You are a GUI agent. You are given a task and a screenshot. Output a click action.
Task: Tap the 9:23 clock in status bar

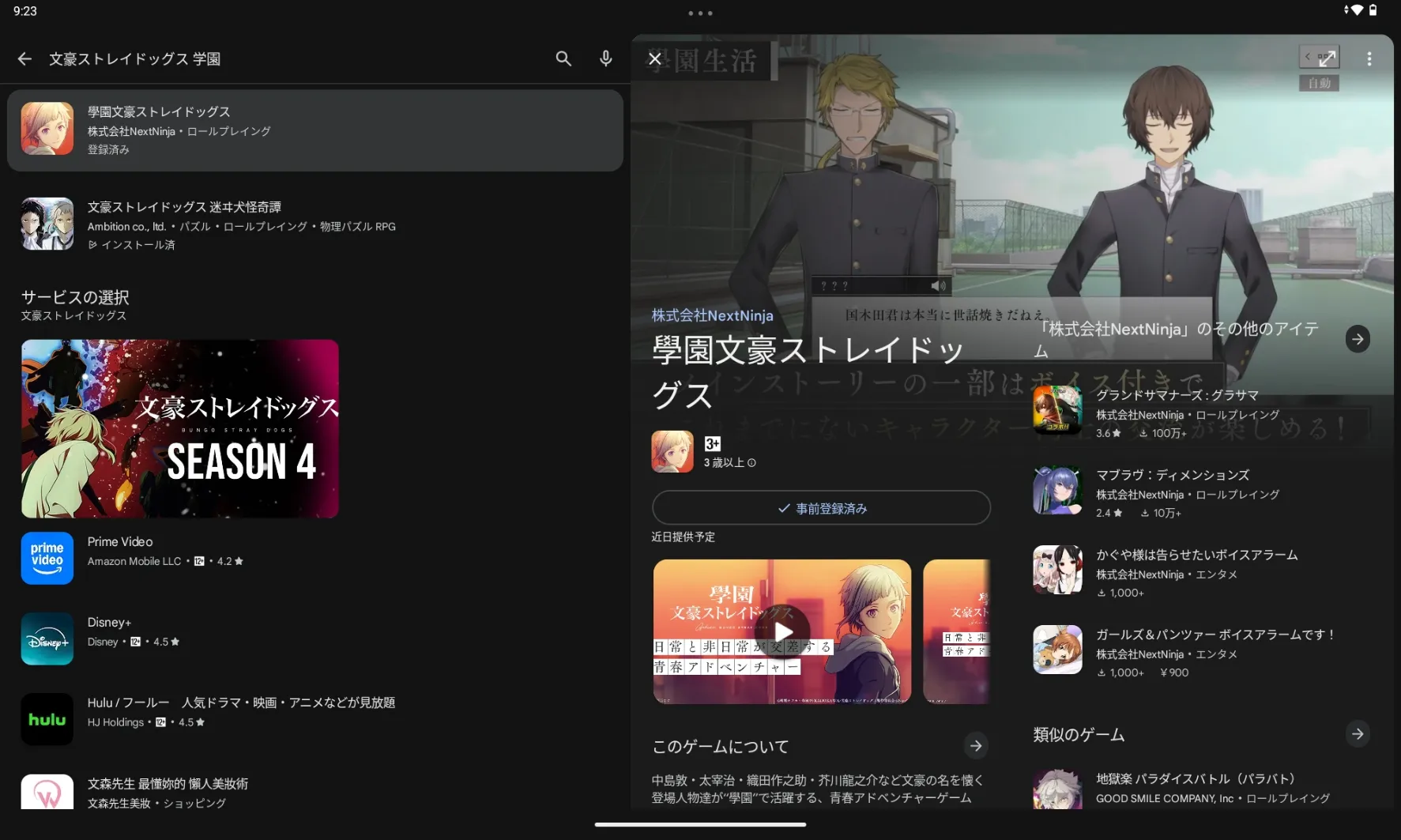pos(25,11)
